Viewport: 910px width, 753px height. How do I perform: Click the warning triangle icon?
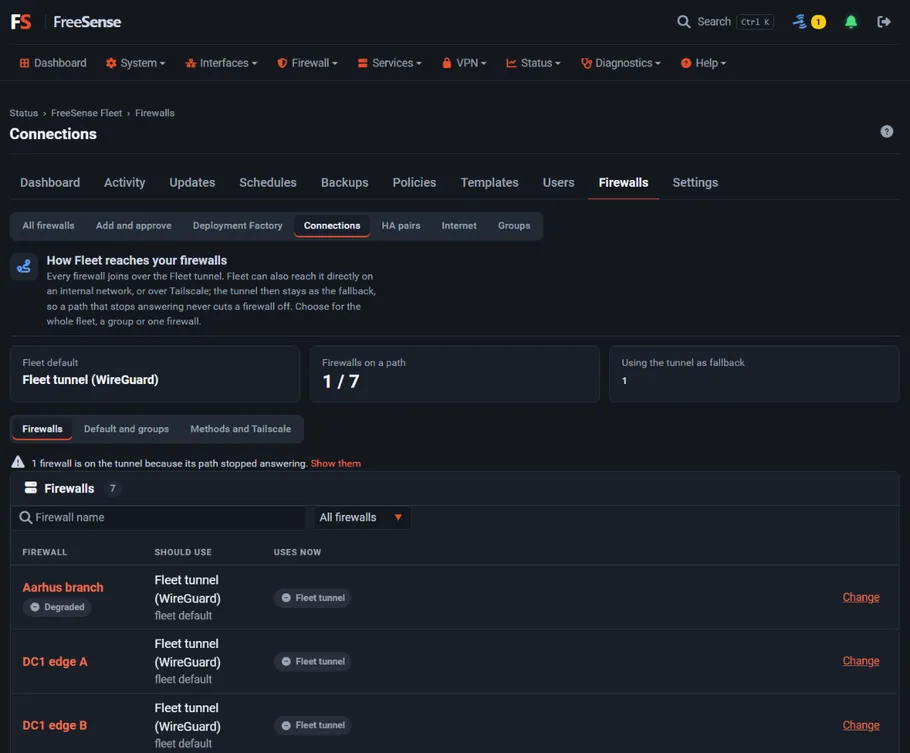click(x=18, y=462)
